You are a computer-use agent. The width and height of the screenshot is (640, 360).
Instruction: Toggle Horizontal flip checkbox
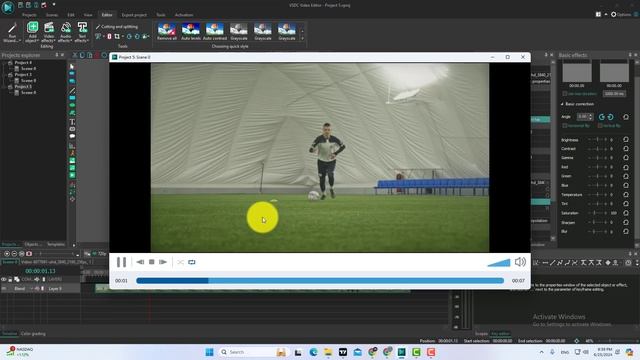pos(565,126)
